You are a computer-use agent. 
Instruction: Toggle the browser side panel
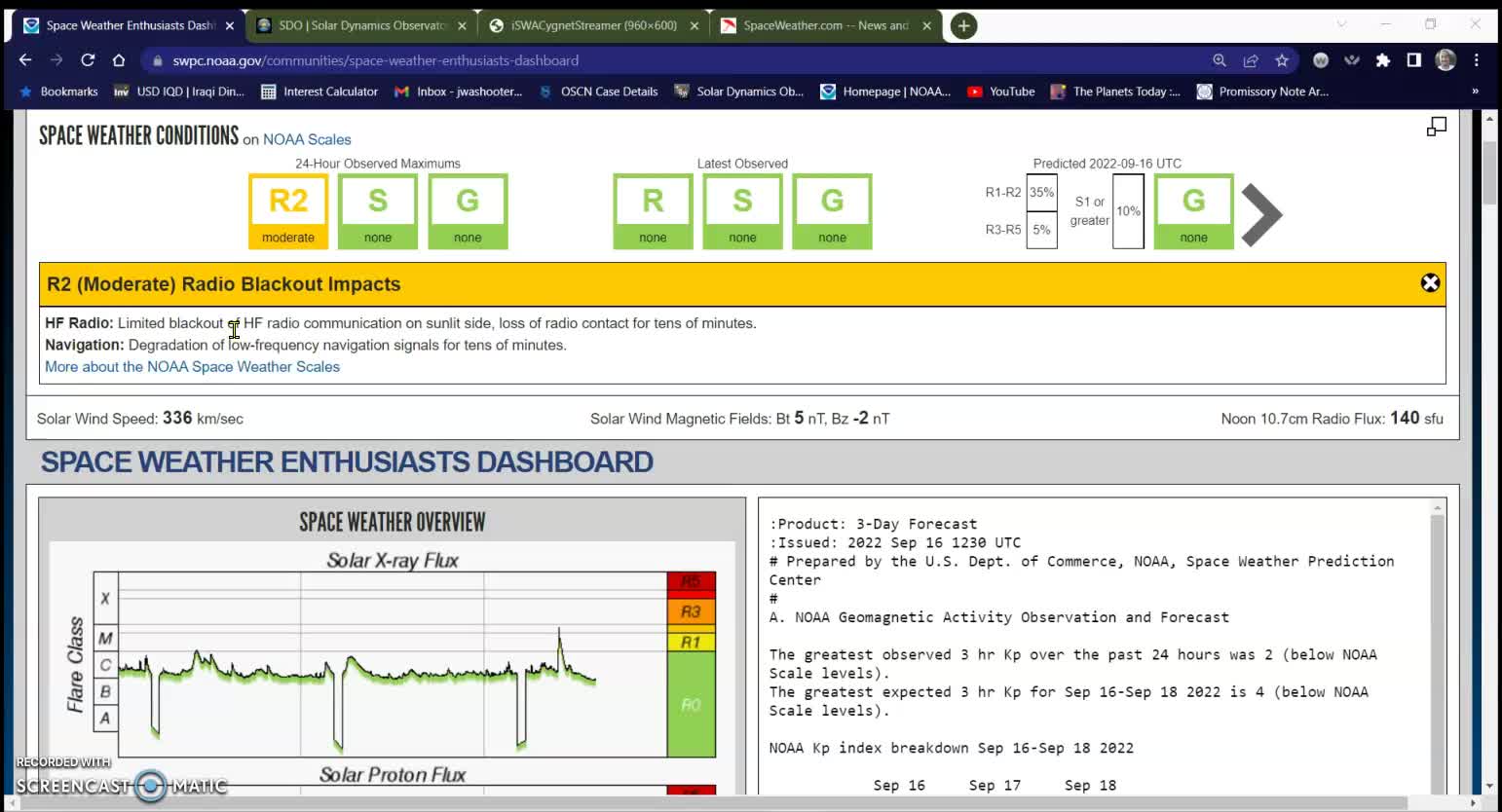click(1414, 60)
